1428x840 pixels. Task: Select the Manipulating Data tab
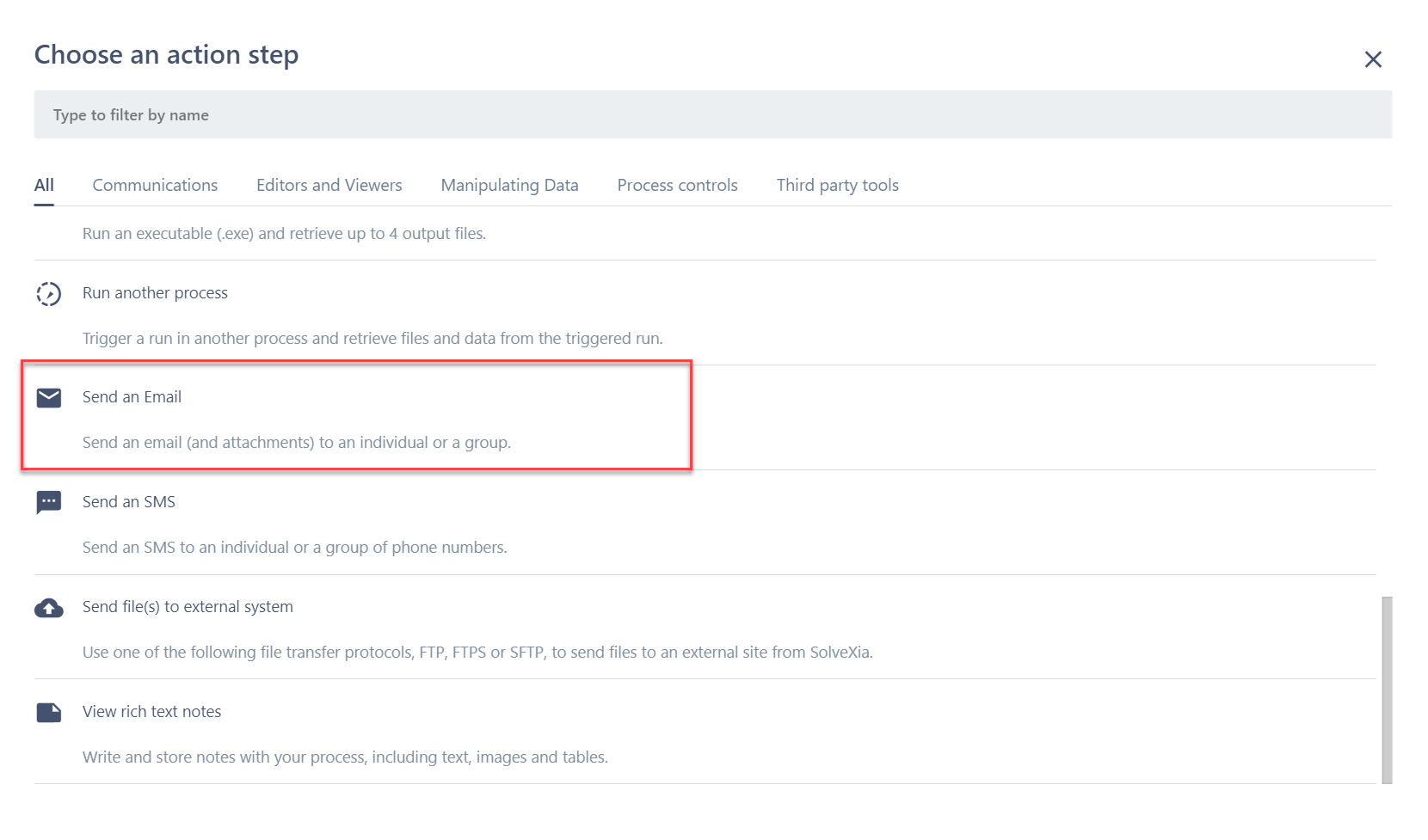pos(509,186)
